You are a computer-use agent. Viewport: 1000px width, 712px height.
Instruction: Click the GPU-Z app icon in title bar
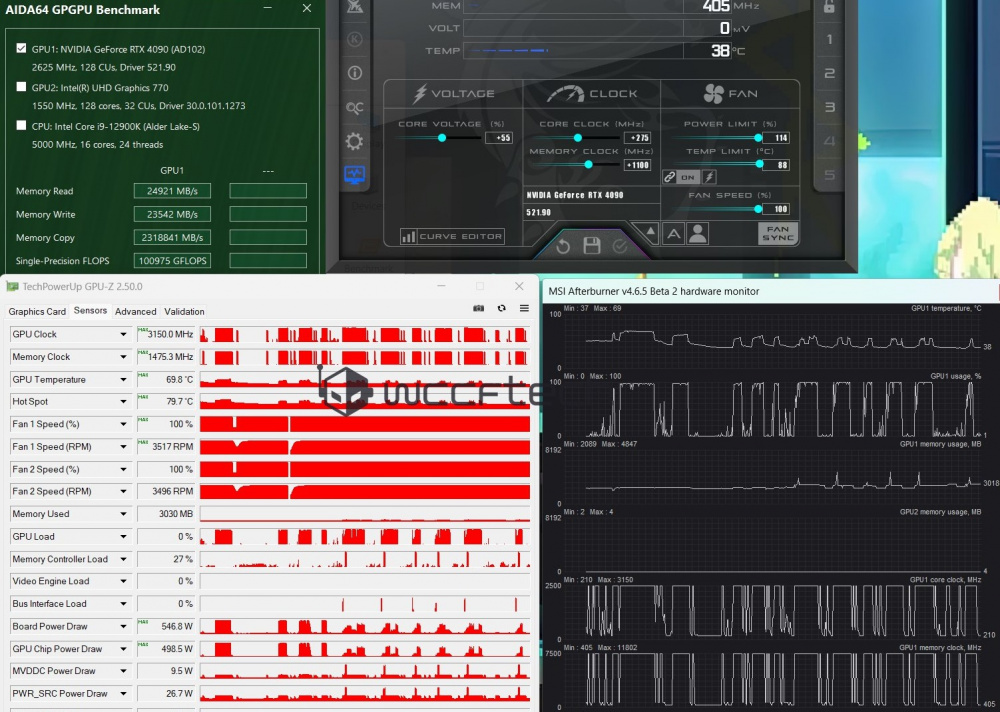point(12,286)
